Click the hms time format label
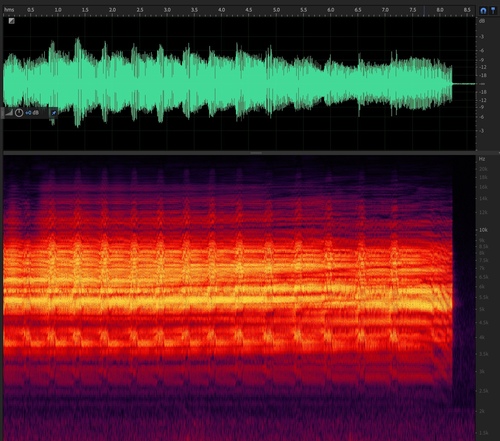 [x=9, y=10]
